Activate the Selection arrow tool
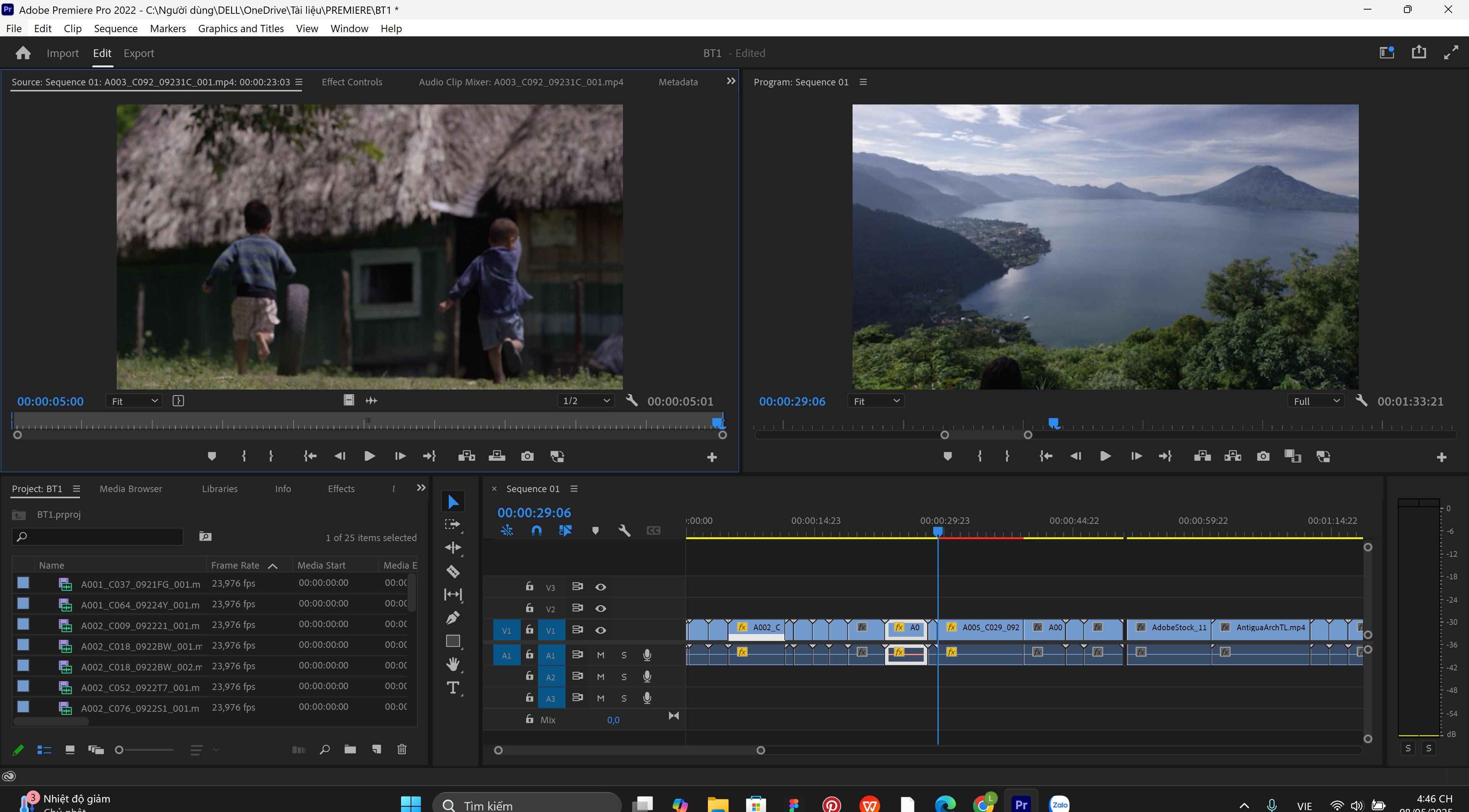1469x812 pixels. [x=453, y=502]
